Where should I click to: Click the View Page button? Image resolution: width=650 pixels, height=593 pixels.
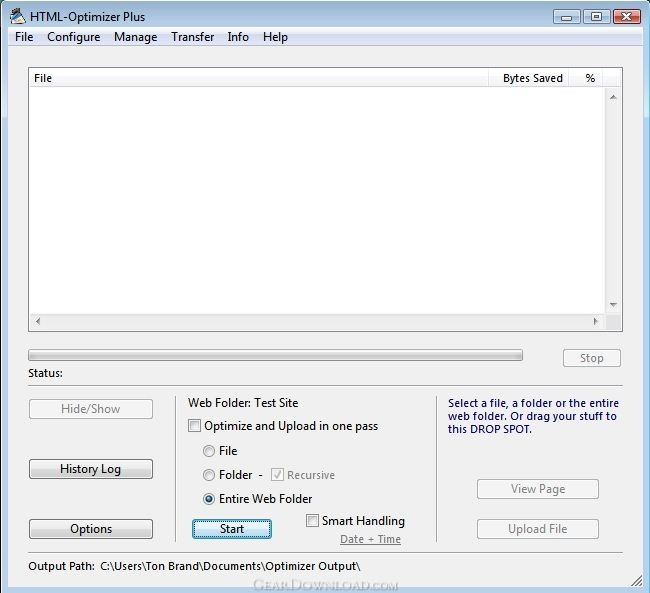coord(538,489)
